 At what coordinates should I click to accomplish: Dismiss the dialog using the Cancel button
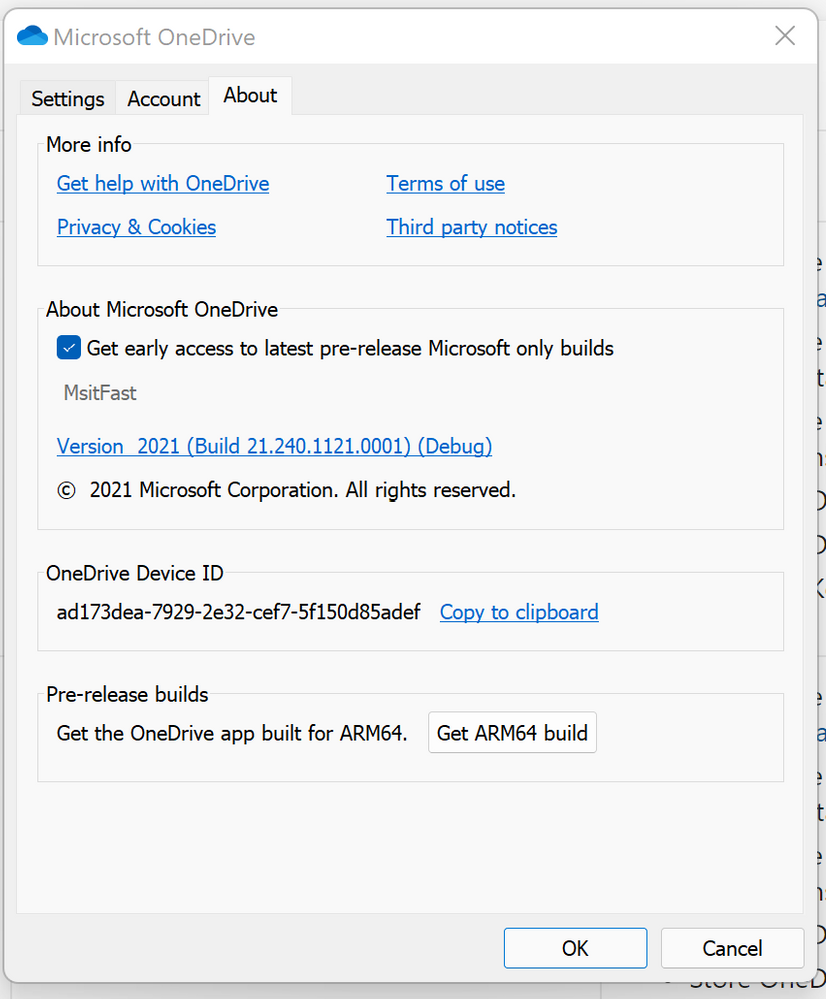click(732, 948)
